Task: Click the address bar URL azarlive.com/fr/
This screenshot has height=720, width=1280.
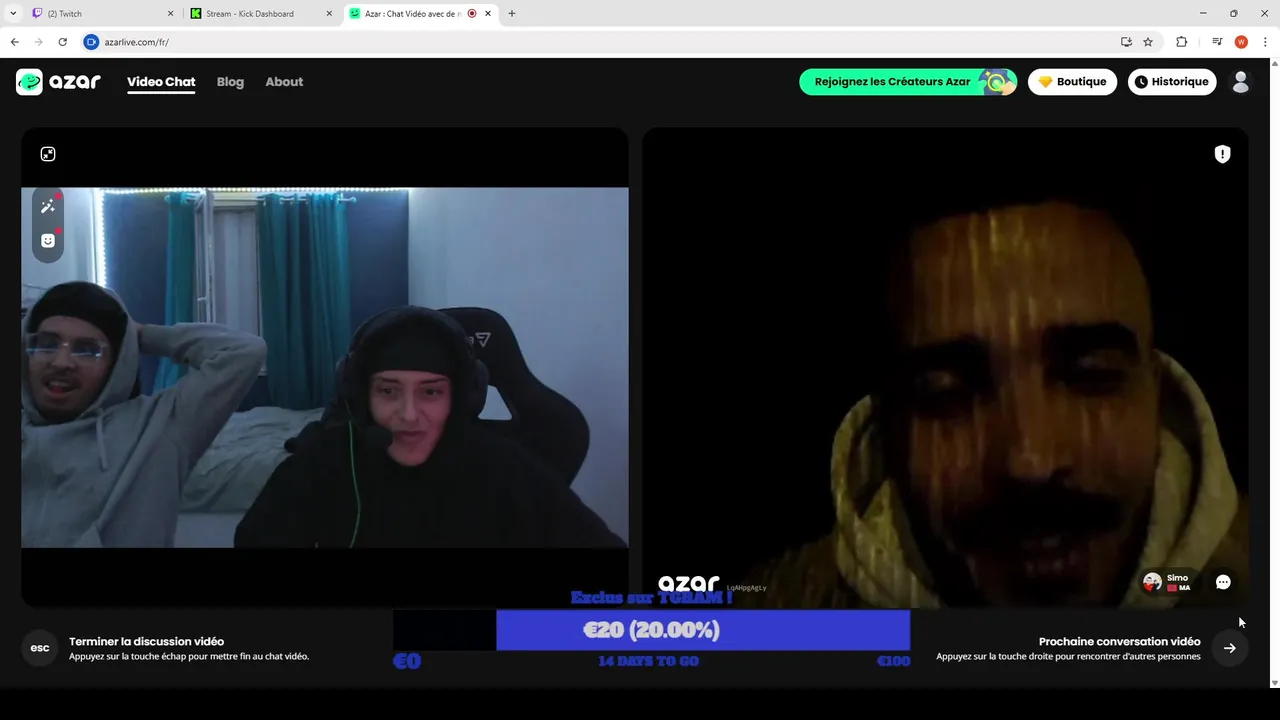Action: tap(137, 42)
